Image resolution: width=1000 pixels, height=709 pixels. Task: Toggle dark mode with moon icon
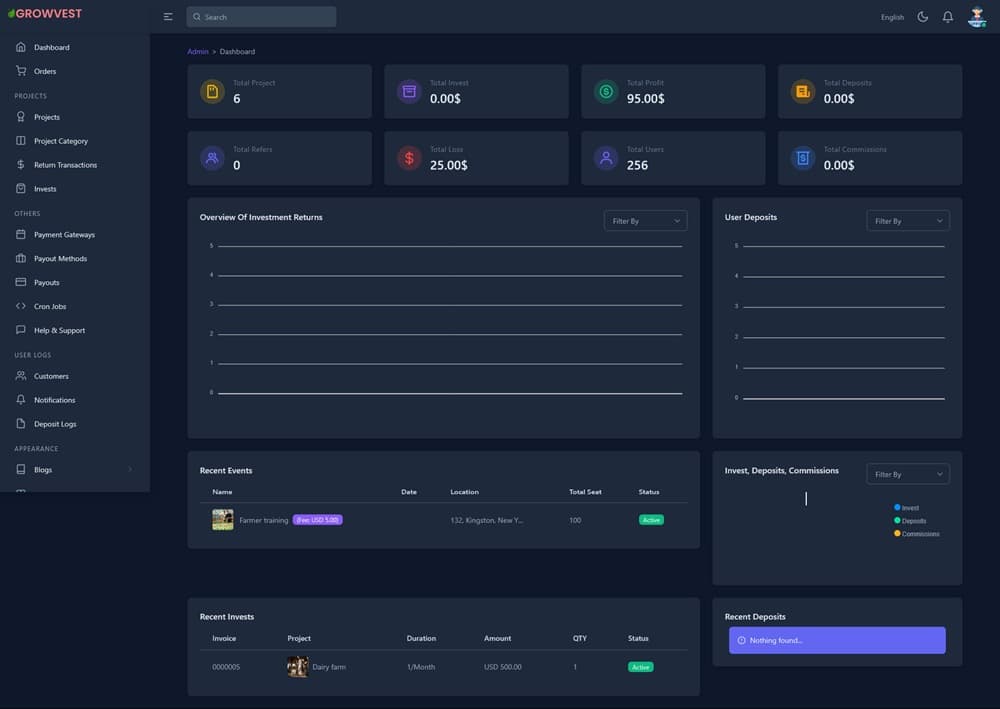click(922, 17)
